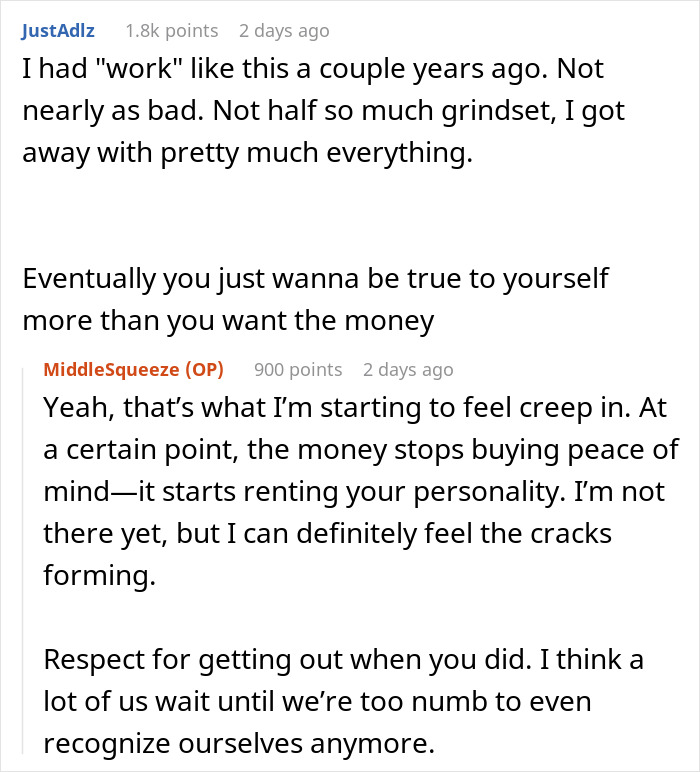Screen dimensions: 700x772
Task: Click the line starting 'Eventually you just wanna'
Action: tap(315, 277)
